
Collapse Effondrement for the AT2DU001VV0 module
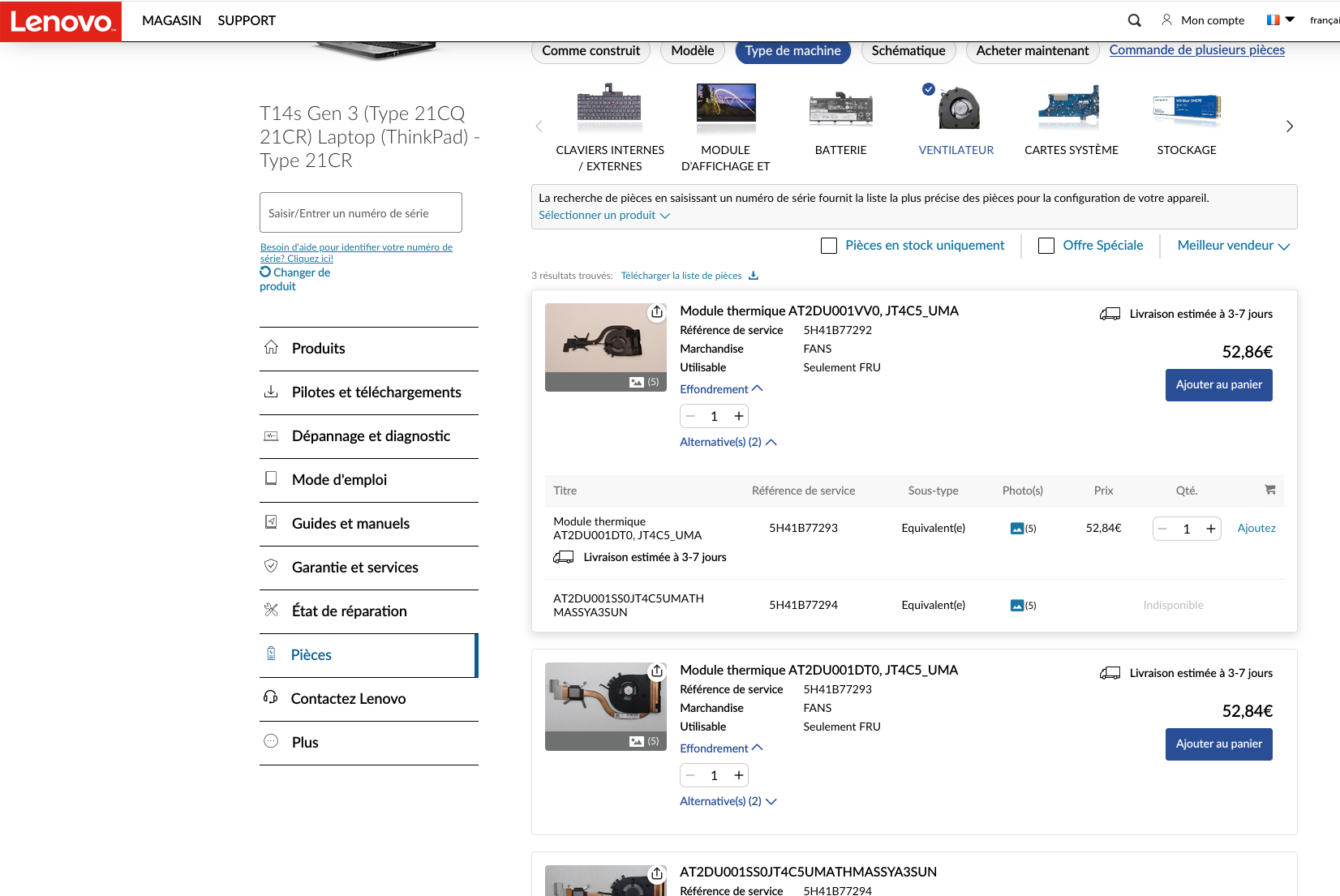click(721, 389)
